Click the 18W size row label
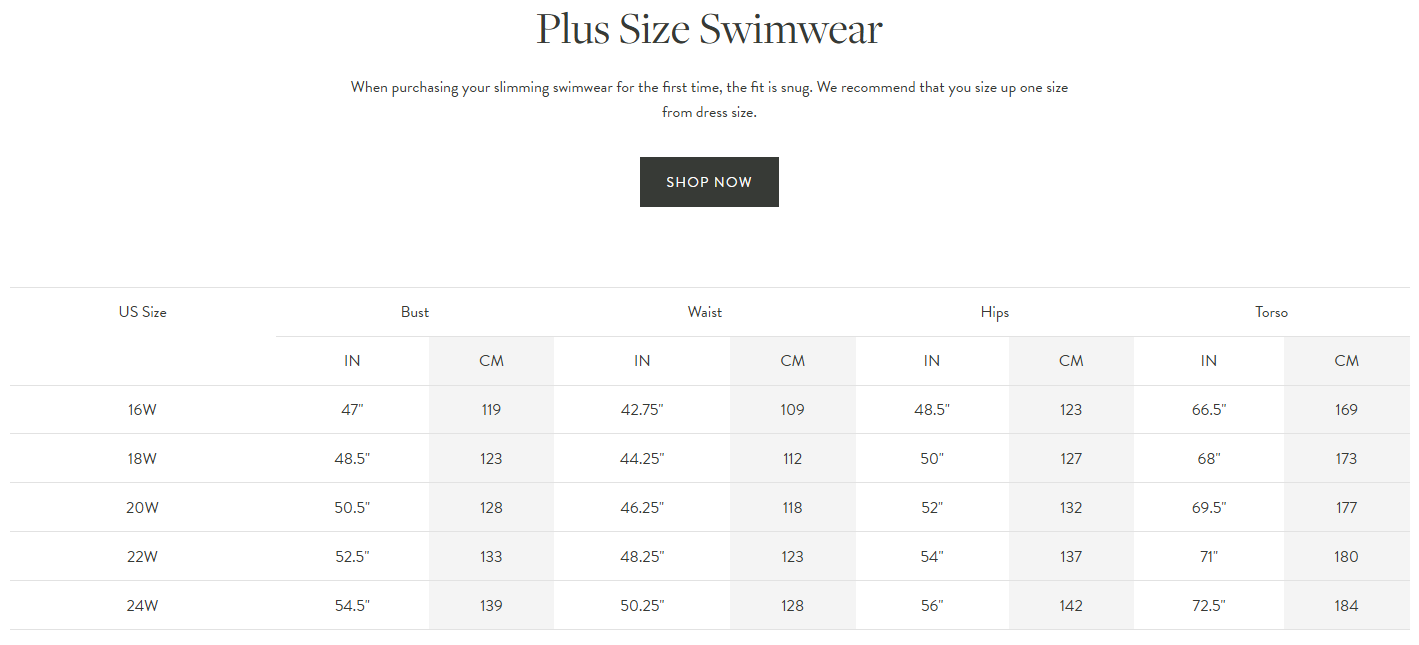The image size is (1419, 645). (x=142, y=458)
